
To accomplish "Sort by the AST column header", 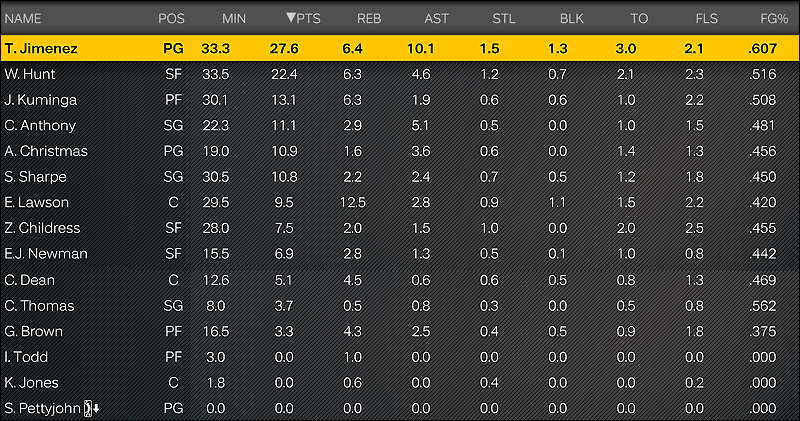I will tap(436, 19).
